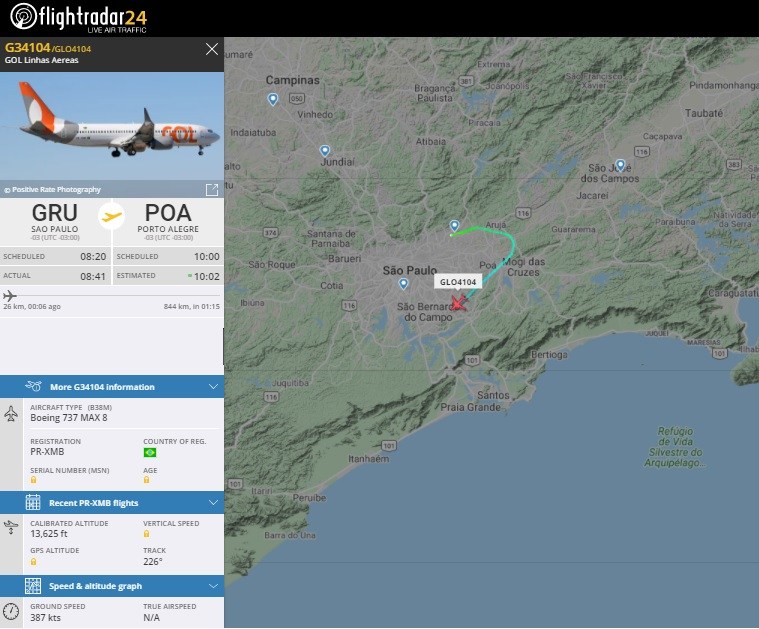Viewport: 759px width, 629px height.
Task: Click the locked Vertical Speed padlock
Action: pos(146,534)
